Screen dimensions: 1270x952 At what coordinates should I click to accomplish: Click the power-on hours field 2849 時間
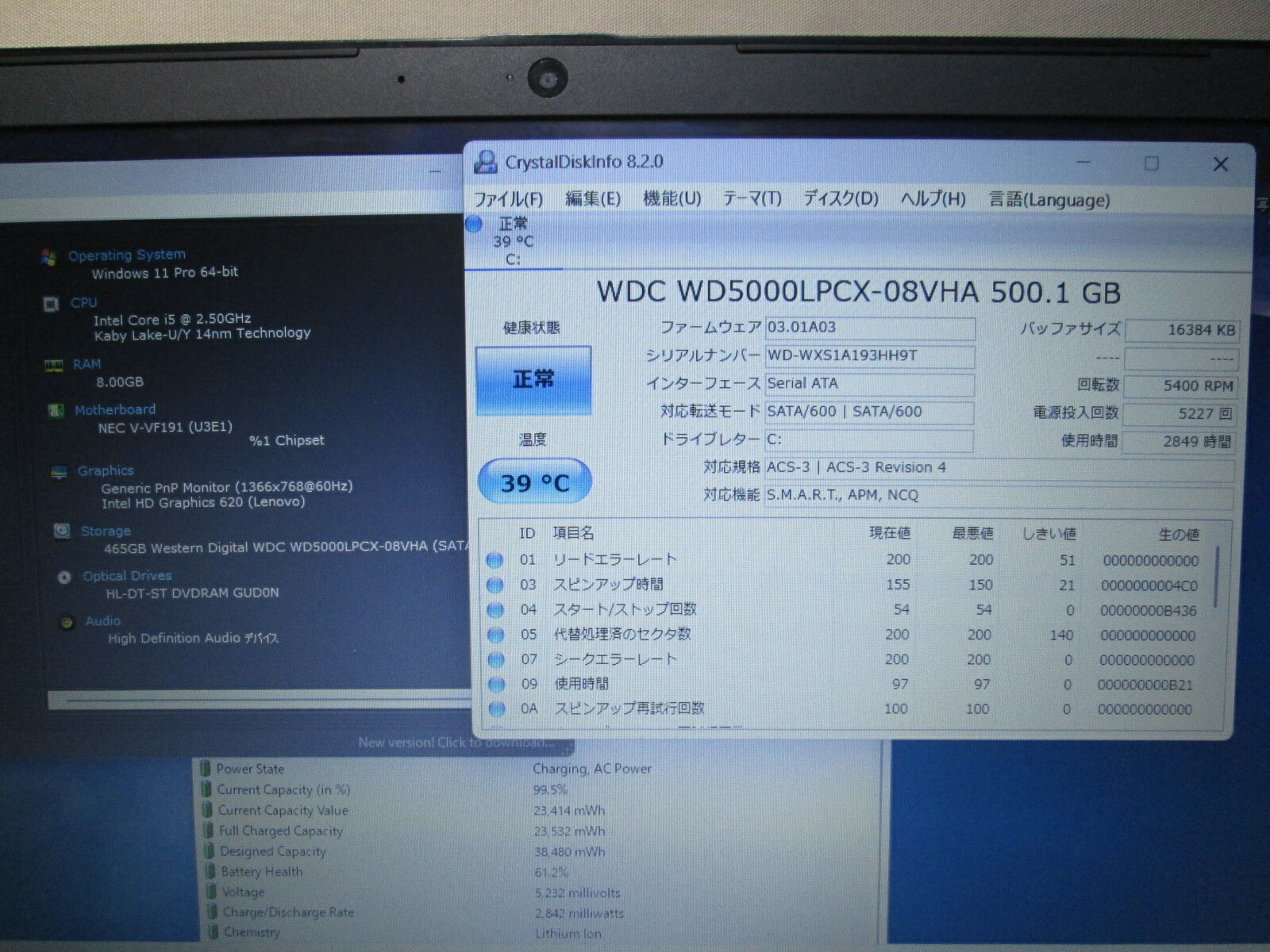[x=1180, y=442]
